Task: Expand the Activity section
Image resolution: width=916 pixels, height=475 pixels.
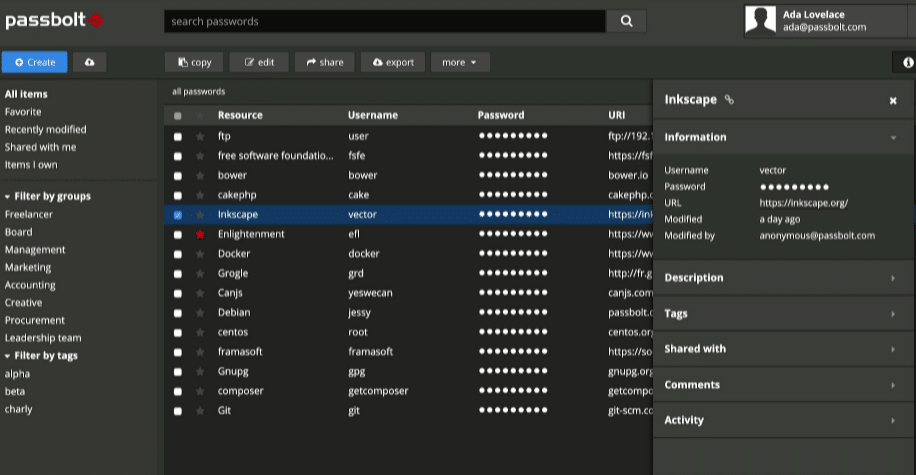Action: coord(782,420)
